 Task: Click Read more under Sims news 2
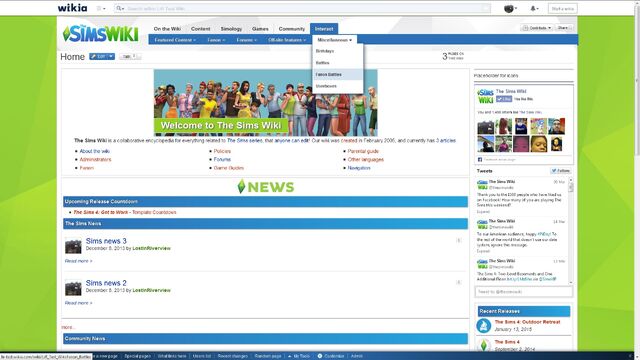pyautogui.click(x=78, y=303)
